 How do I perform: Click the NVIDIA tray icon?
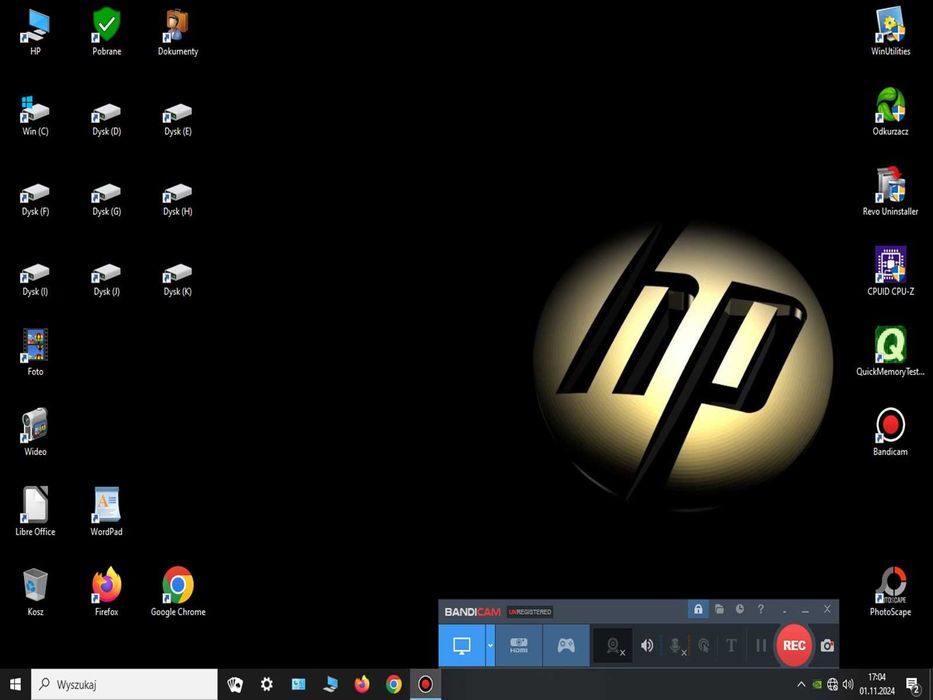(x=817, y=685)
